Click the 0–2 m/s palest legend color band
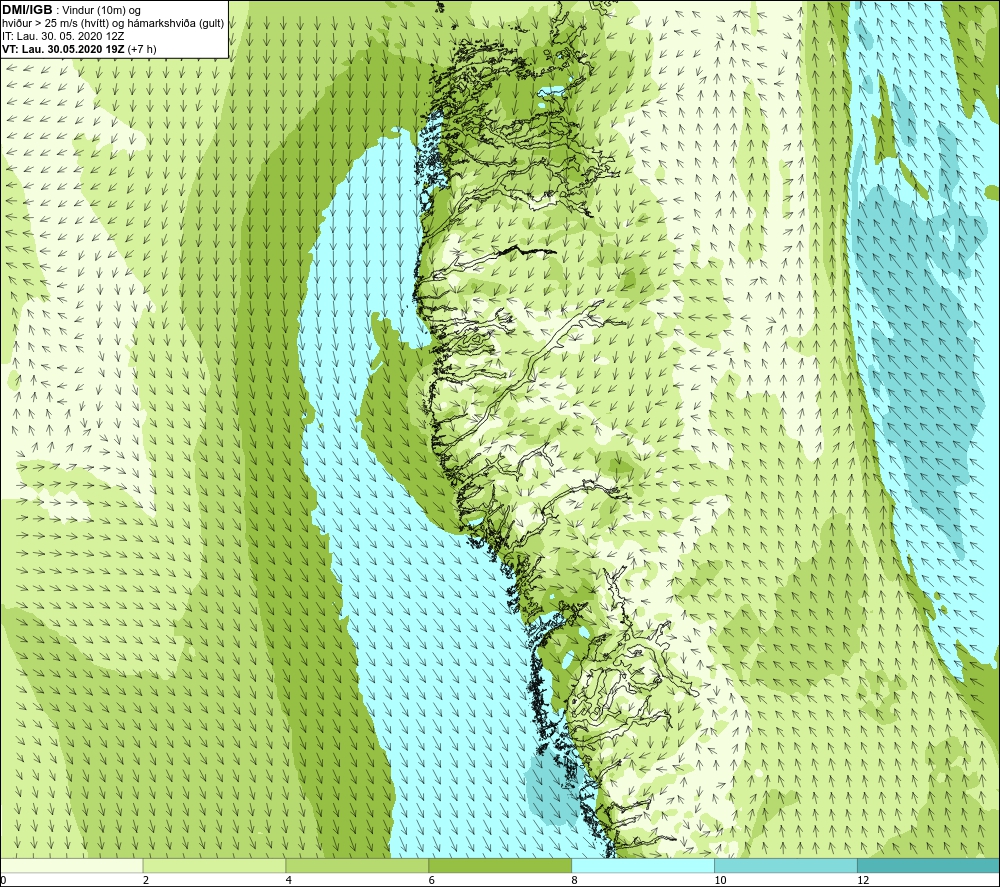 71,865
